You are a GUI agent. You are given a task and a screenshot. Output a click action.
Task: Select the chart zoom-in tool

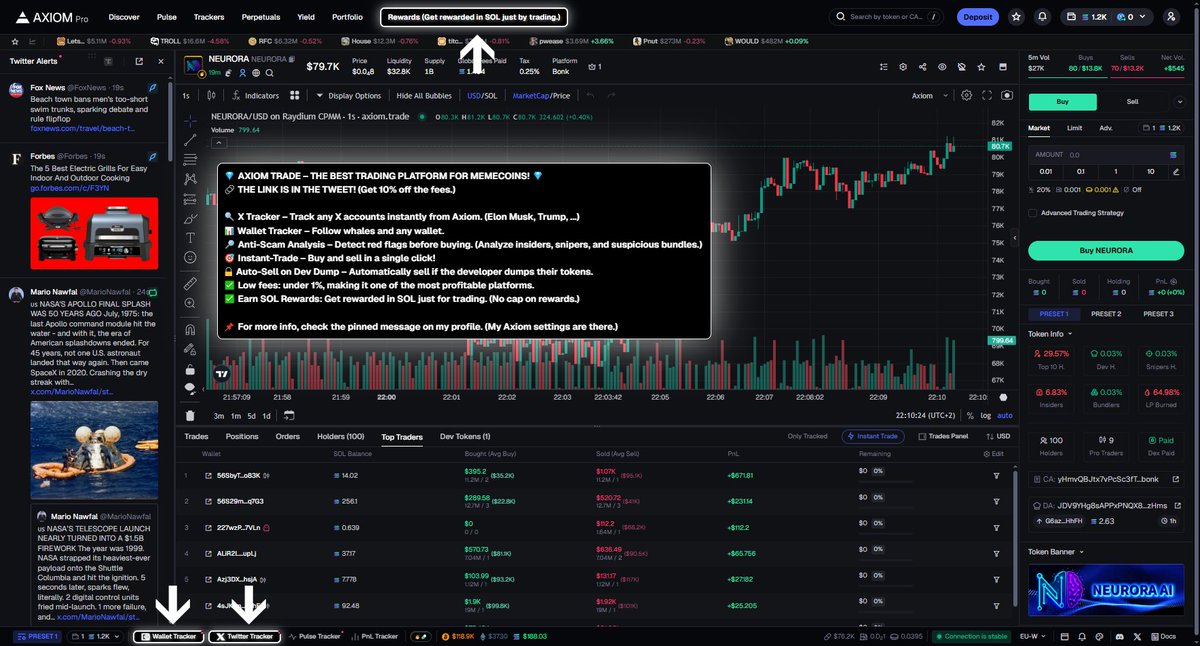point(190,305)
